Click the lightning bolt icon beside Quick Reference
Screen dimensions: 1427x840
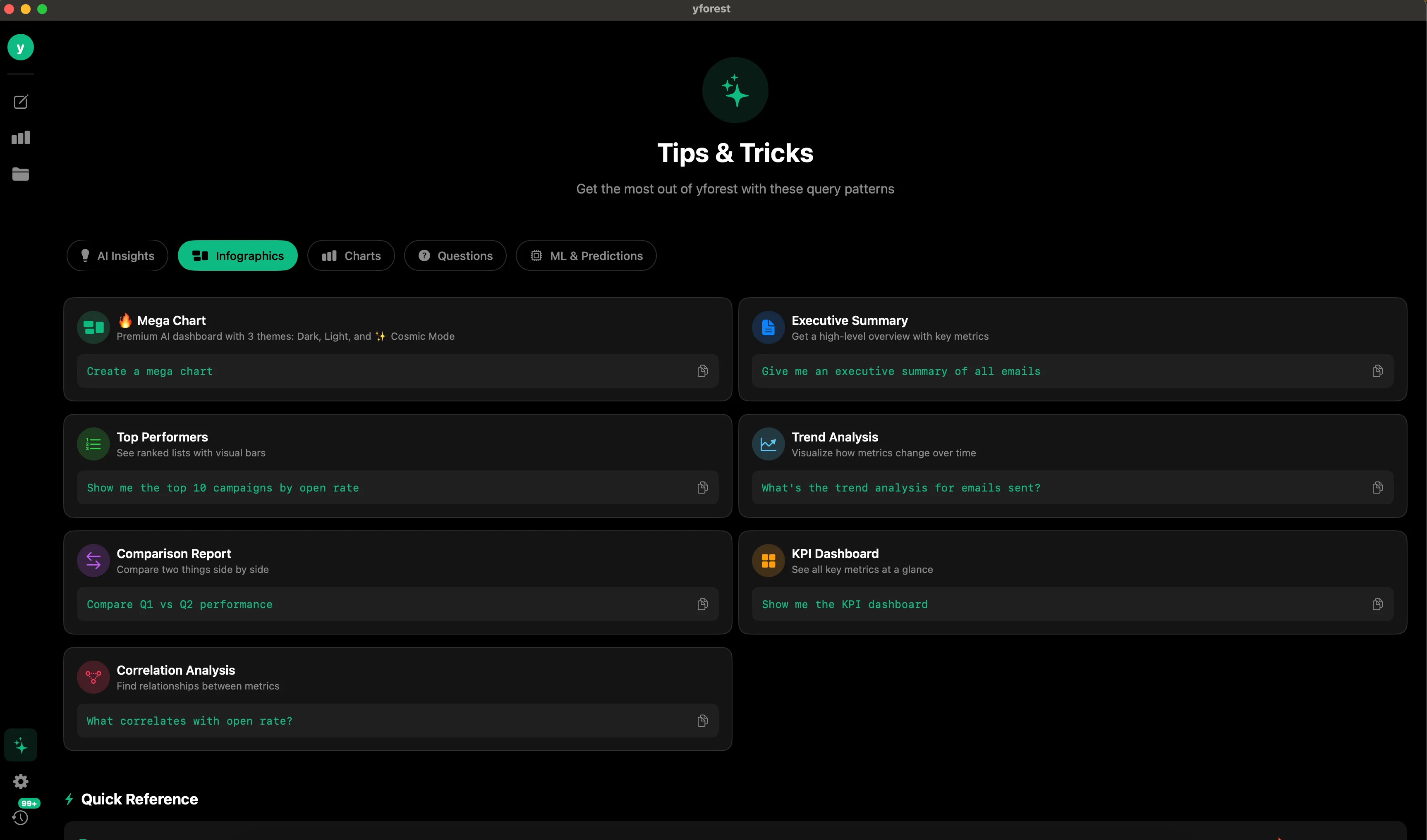(x=69, y=799)
